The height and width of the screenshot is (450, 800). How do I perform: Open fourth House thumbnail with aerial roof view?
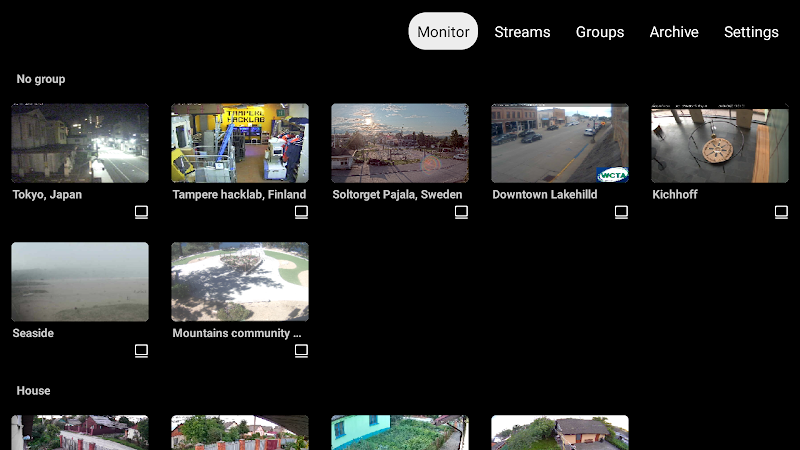[x=560, y=433]
